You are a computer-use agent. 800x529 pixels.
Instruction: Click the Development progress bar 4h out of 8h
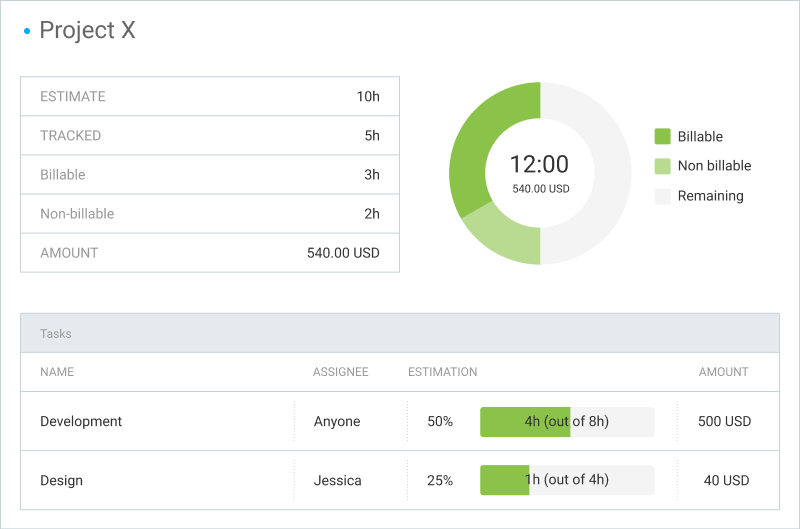click(x=567, y=422)
